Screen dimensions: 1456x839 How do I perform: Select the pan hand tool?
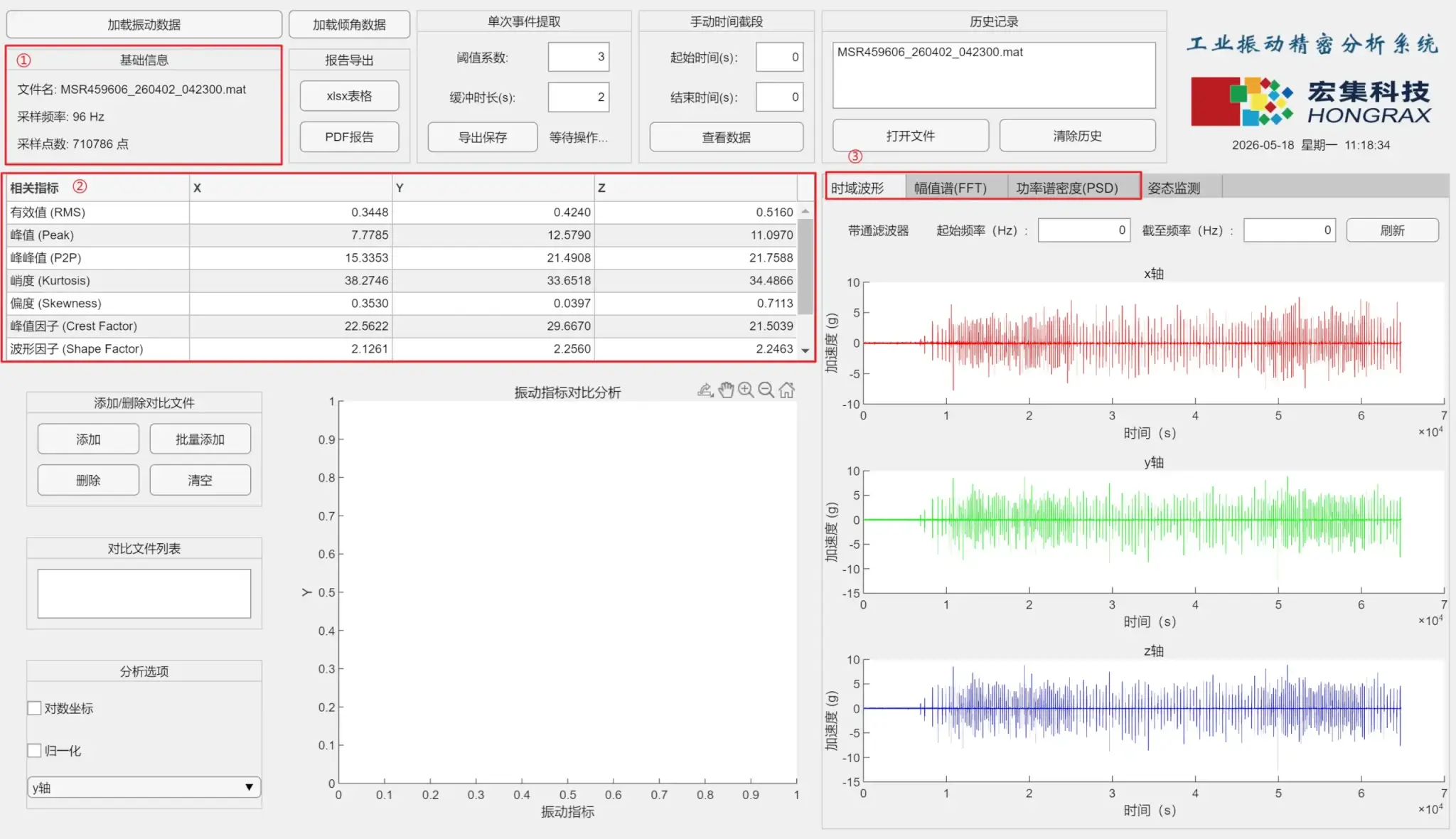[x=726, y=390]
